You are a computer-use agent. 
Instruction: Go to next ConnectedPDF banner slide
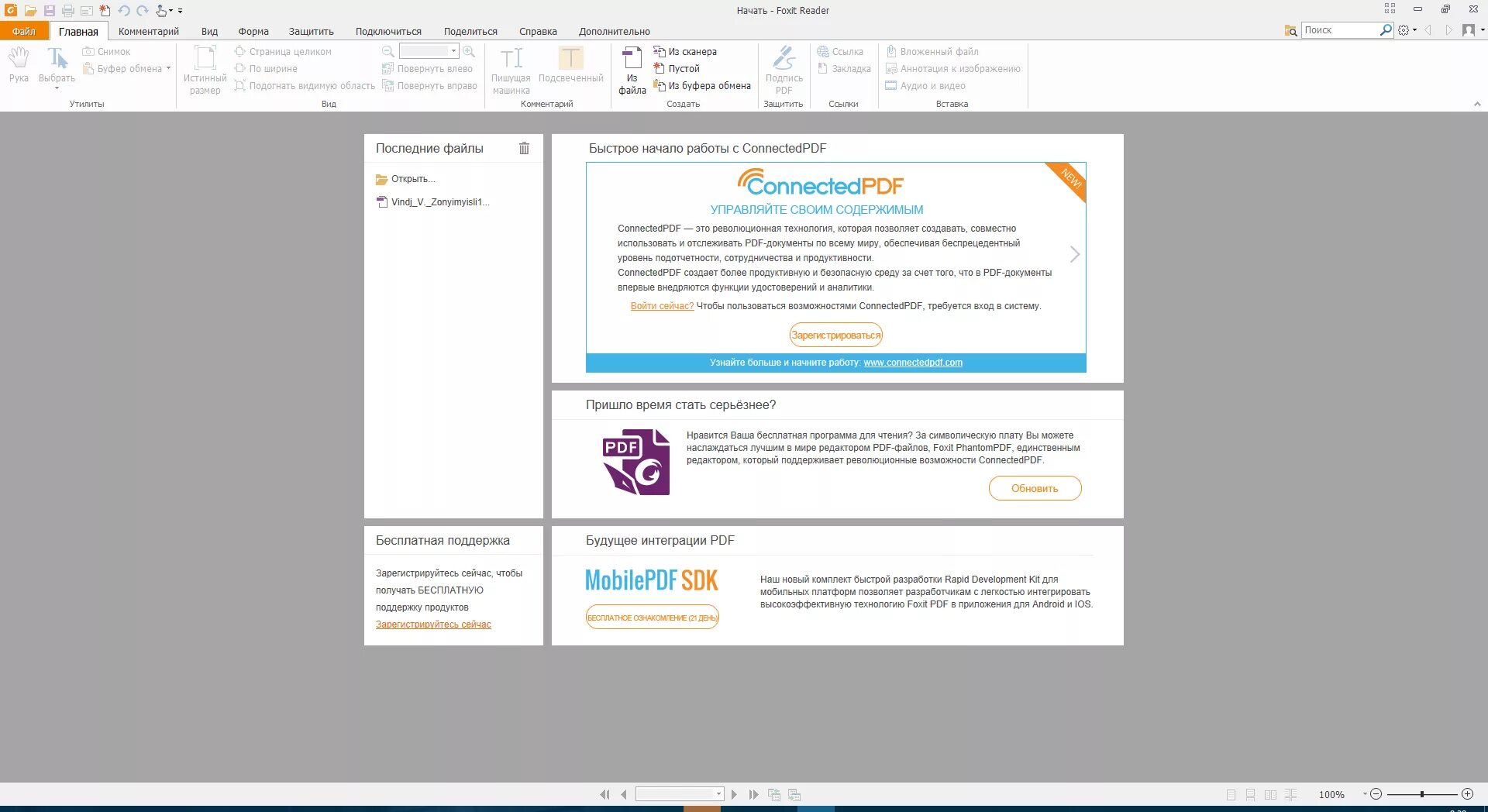pyautogui.click(x=1074, y=254)
